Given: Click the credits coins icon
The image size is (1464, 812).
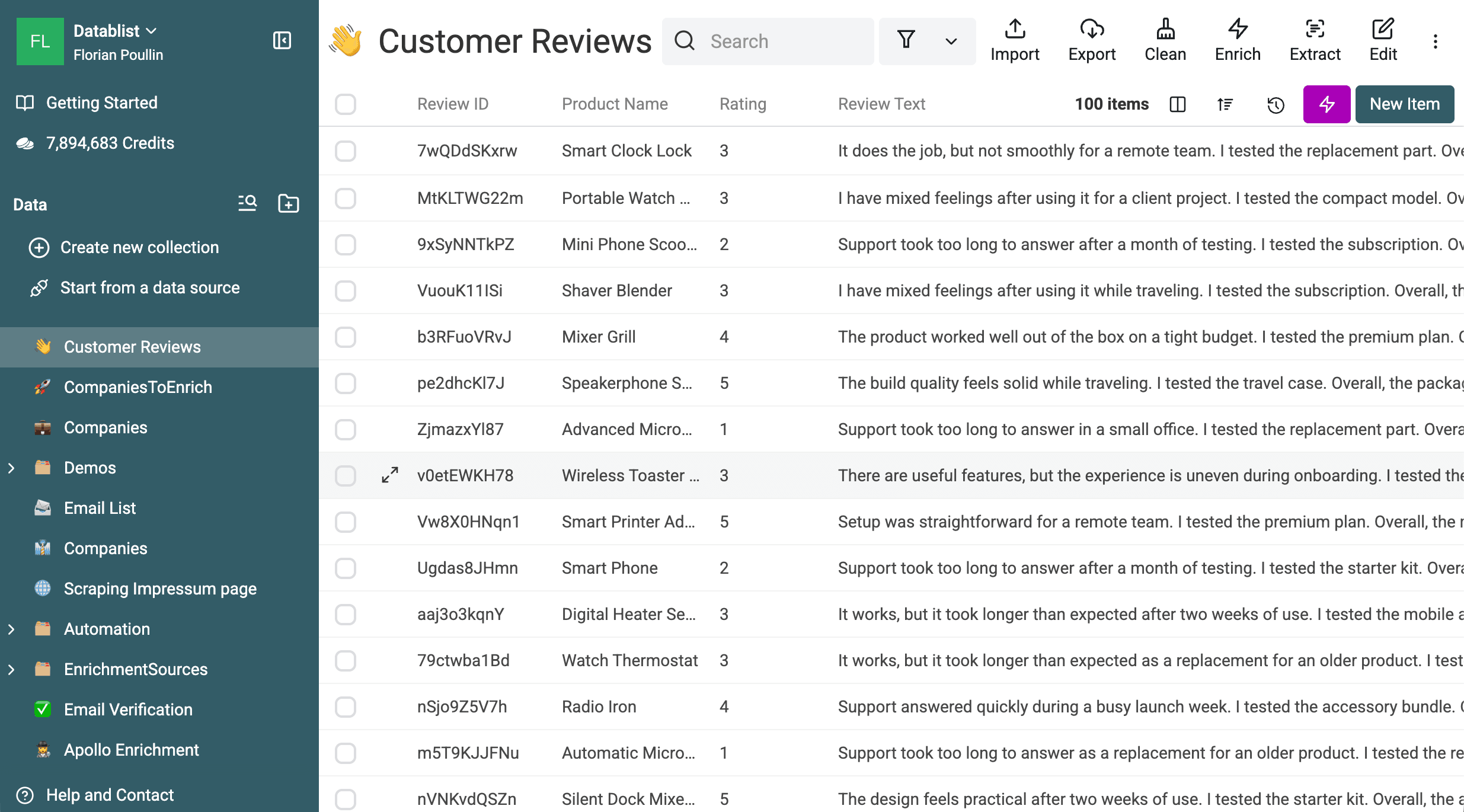Looking at the screenshot, I should pyautogui.click(x=25, y=143).
